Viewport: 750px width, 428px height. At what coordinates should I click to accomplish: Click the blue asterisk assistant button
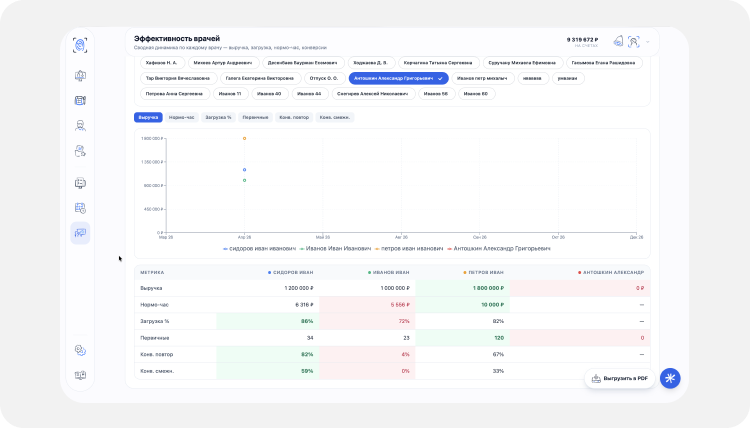click(670, 378)
